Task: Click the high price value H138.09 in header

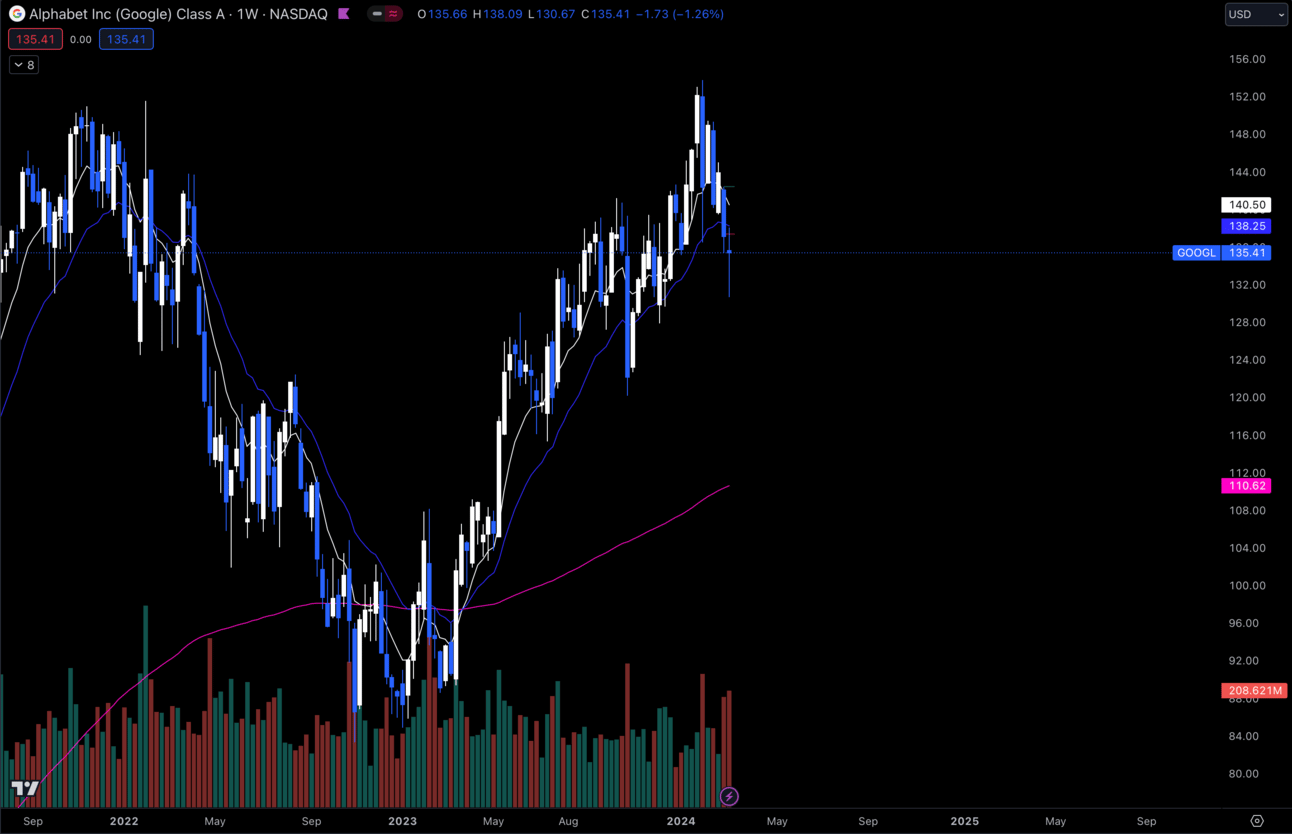Action: (497, 14)
